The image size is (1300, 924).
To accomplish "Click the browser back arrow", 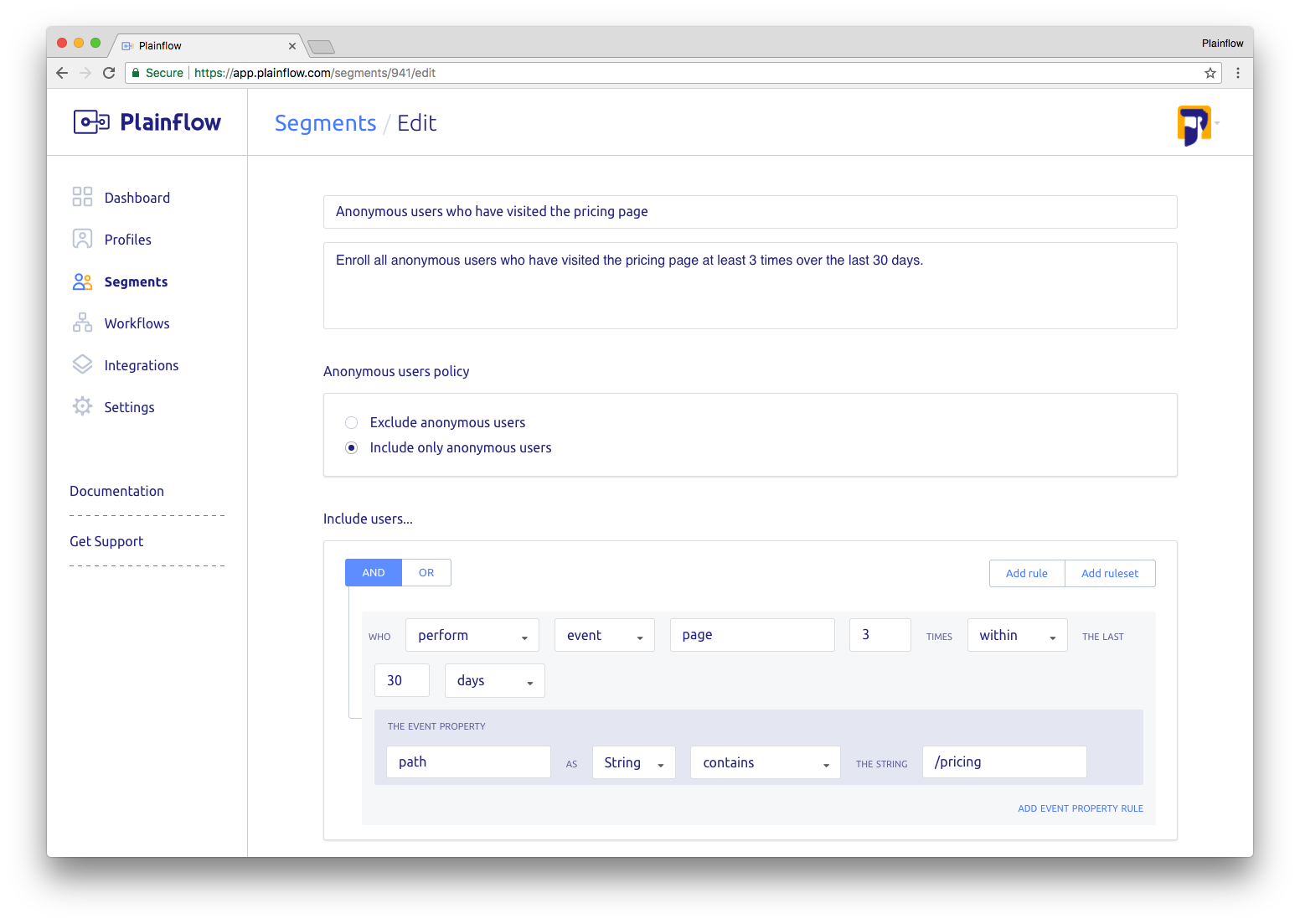I will [62, 73].
